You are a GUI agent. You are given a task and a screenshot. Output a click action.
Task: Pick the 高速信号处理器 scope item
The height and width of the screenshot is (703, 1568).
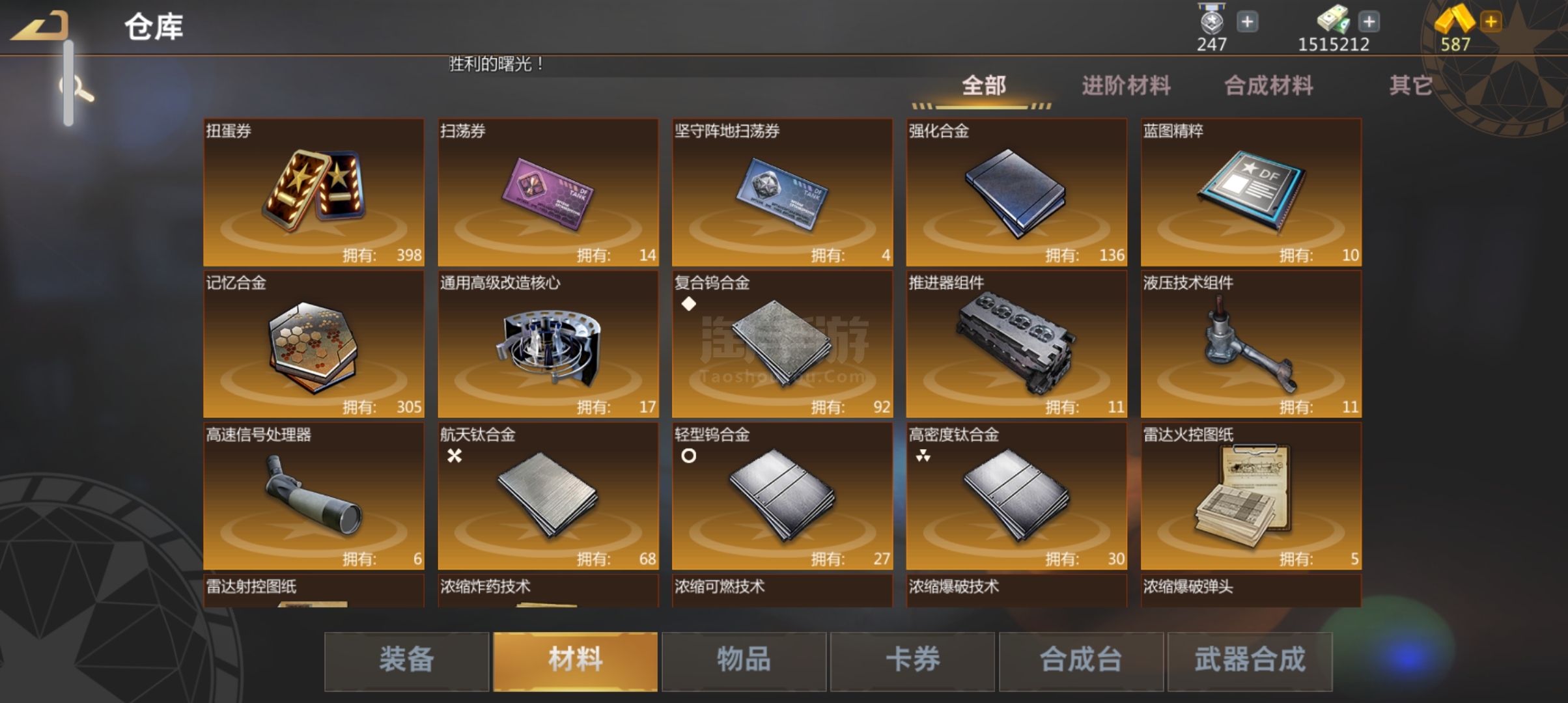point(314,496)
